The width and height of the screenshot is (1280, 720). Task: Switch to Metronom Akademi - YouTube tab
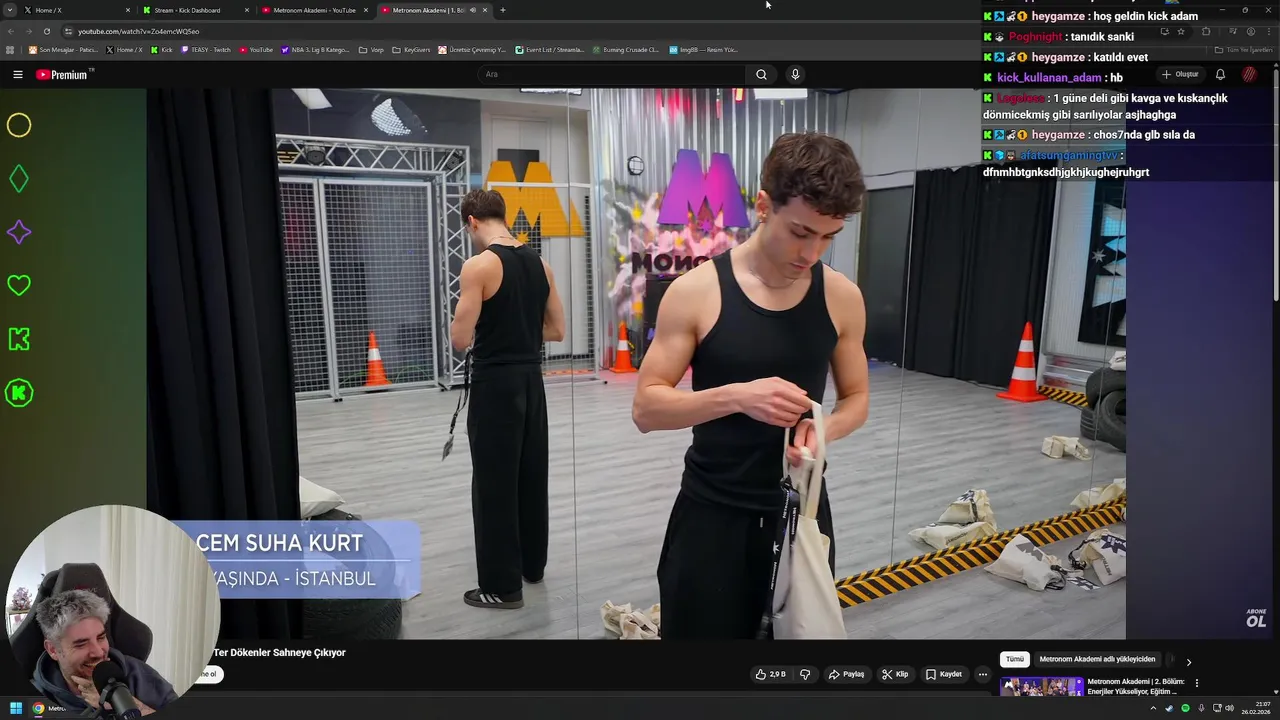(x=314, y=10)
